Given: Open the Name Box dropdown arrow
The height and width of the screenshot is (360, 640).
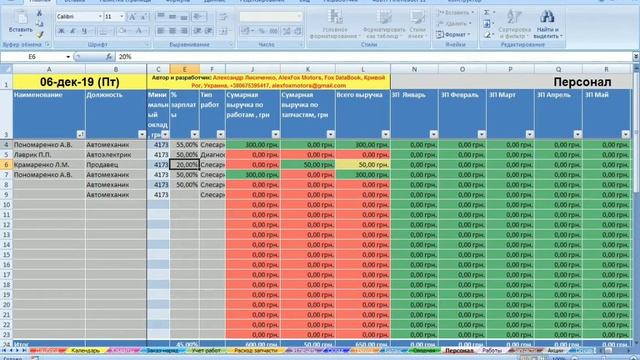Looking at the screenshot, I should point(68,57).
